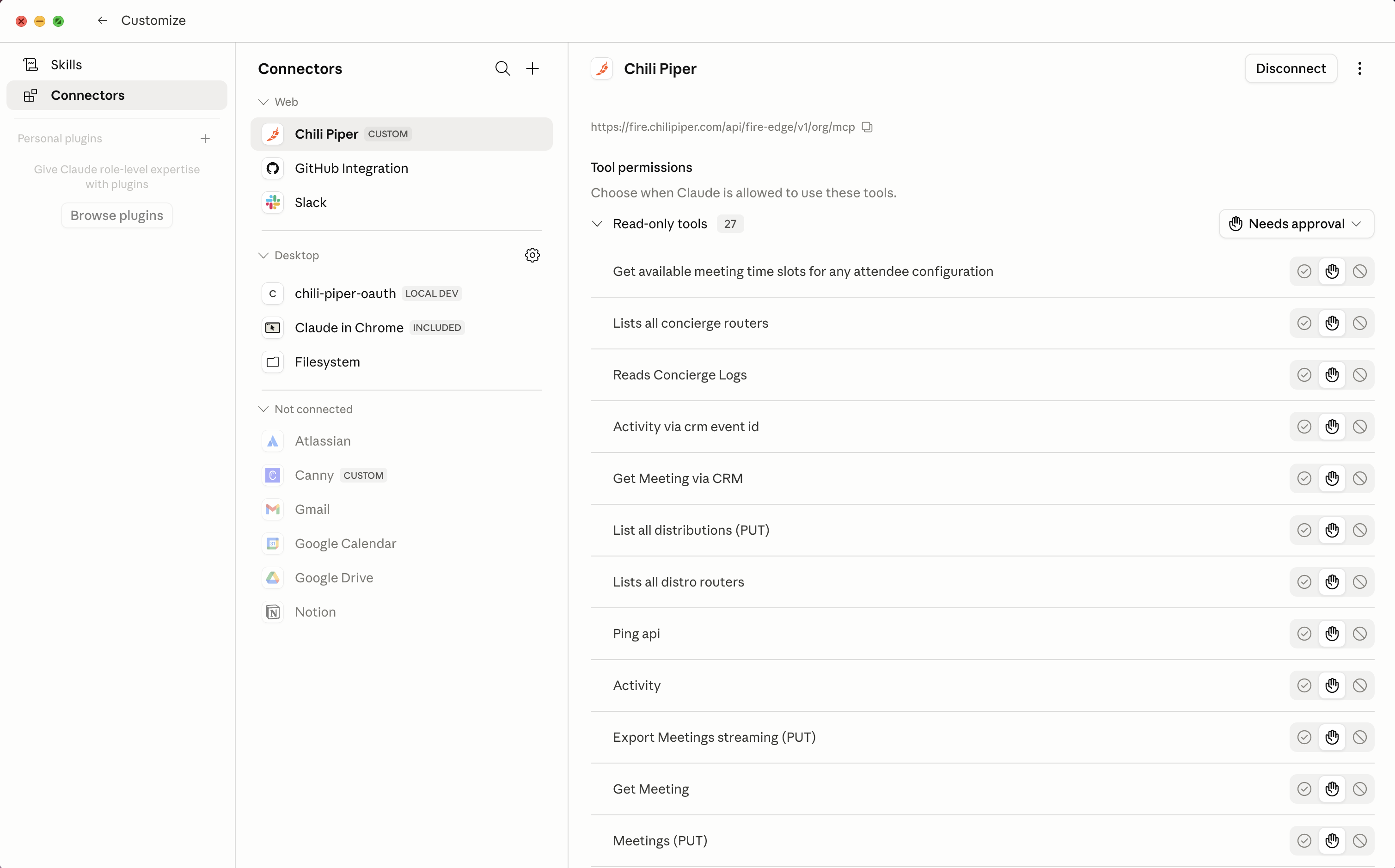Click the Personal plugins label

(x=60, y=138)
